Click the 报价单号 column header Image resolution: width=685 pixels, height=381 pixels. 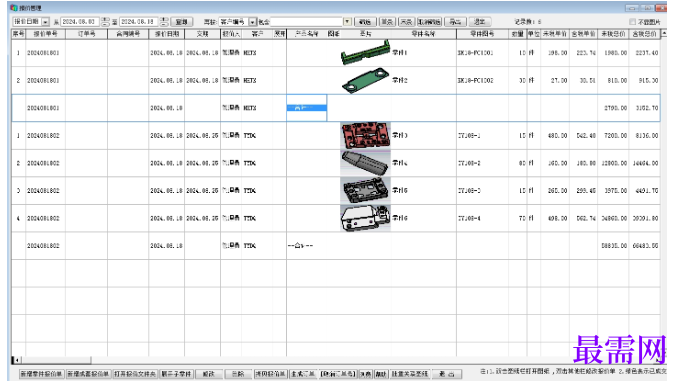point(45,34)
